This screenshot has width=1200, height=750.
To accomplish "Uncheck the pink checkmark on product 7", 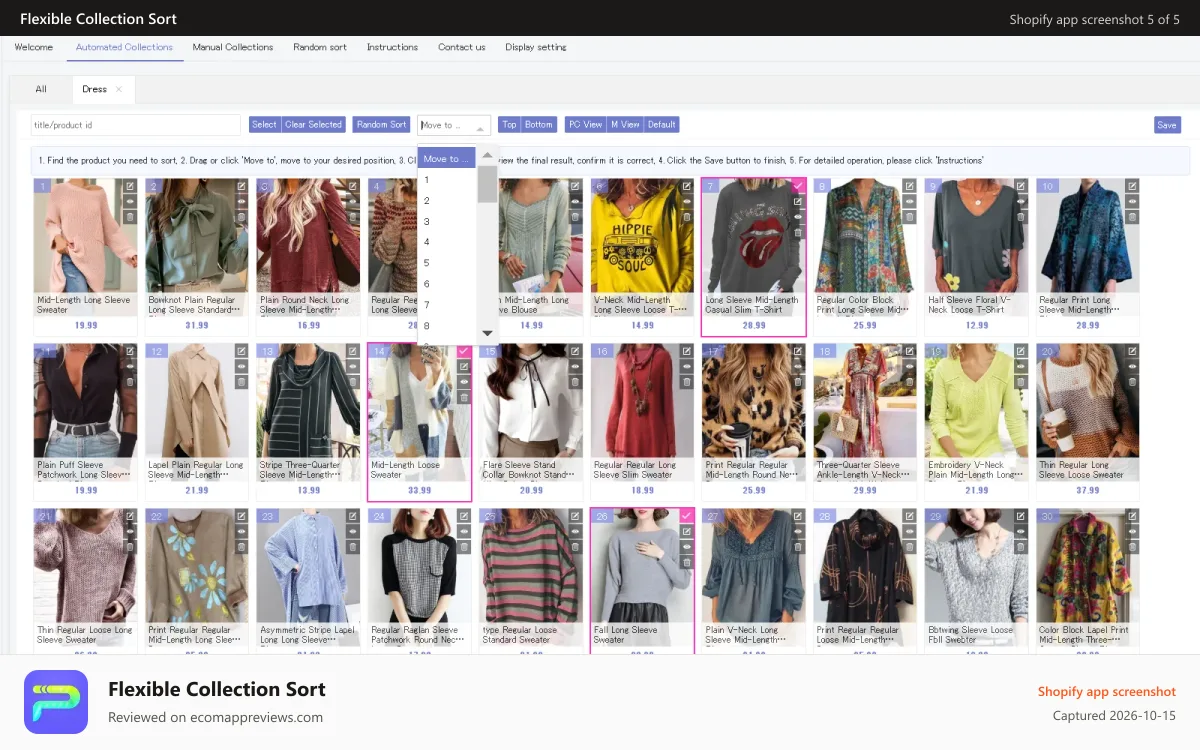I will 798,185.
